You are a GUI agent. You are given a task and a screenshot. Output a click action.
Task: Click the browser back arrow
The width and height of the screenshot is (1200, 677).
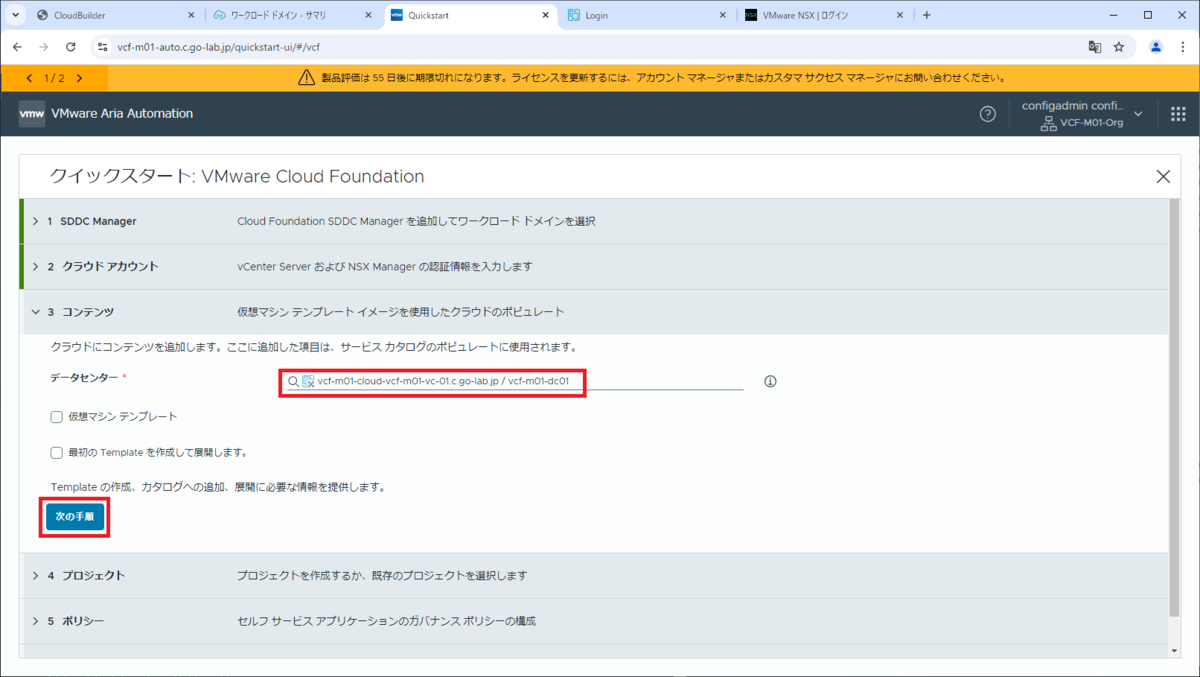coord(17,47)
